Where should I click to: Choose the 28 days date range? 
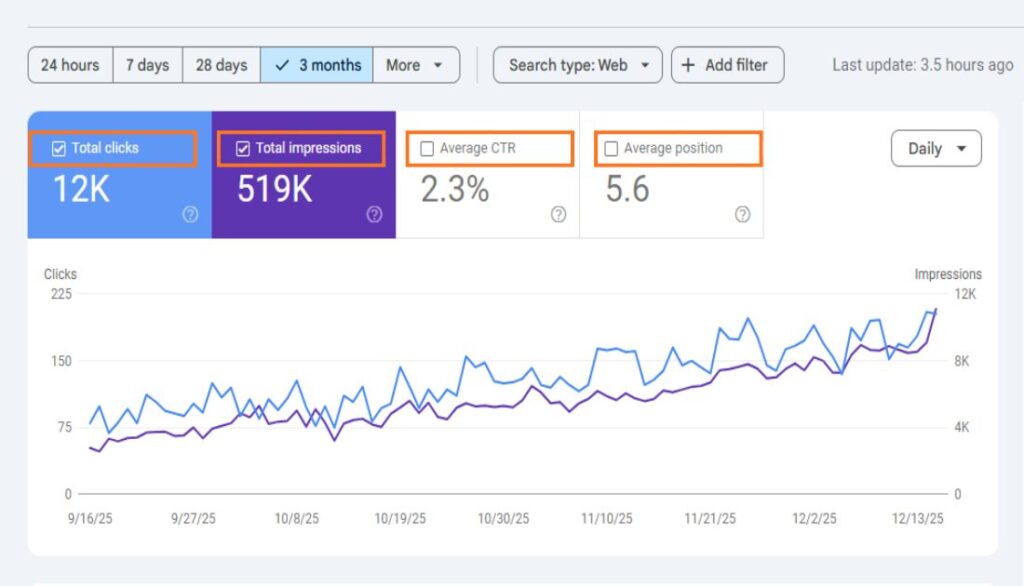(x=221, y=65)
